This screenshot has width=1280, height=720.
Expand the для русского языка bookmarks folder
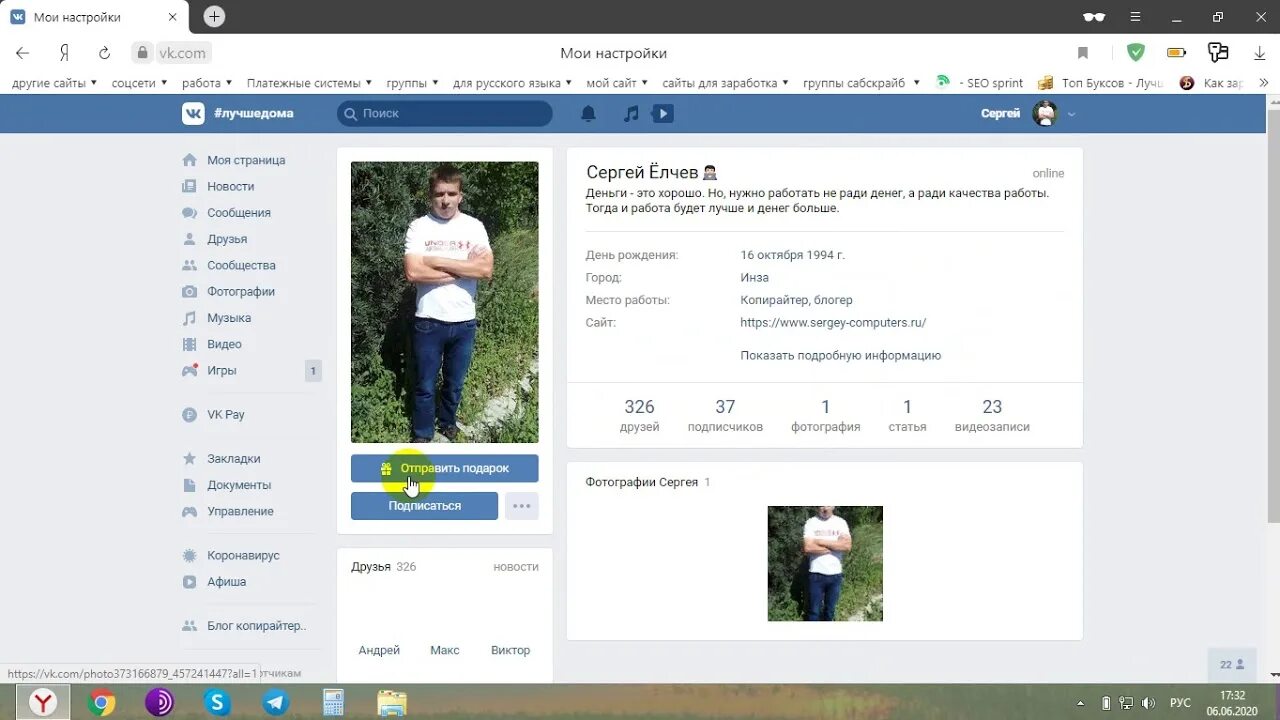pos(513,83)
